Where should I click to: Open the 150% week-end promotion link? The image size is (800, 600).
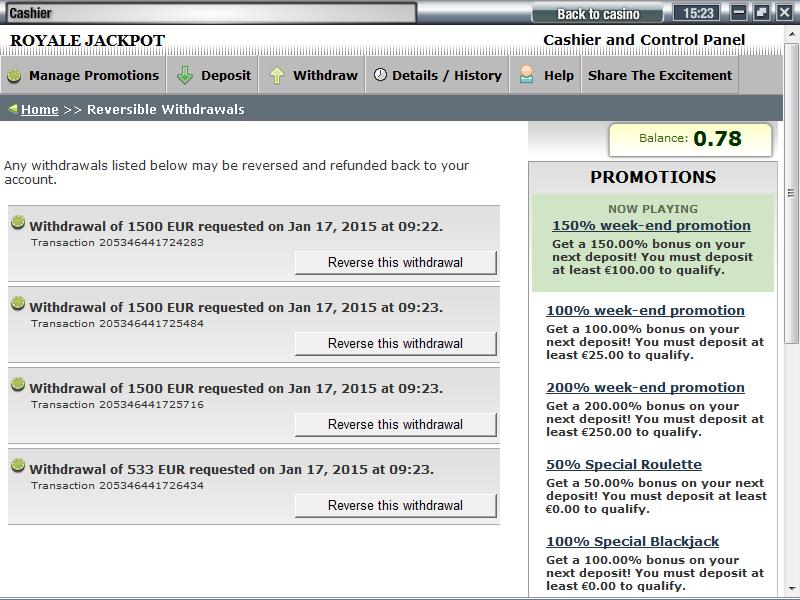[x=651, y=226]
